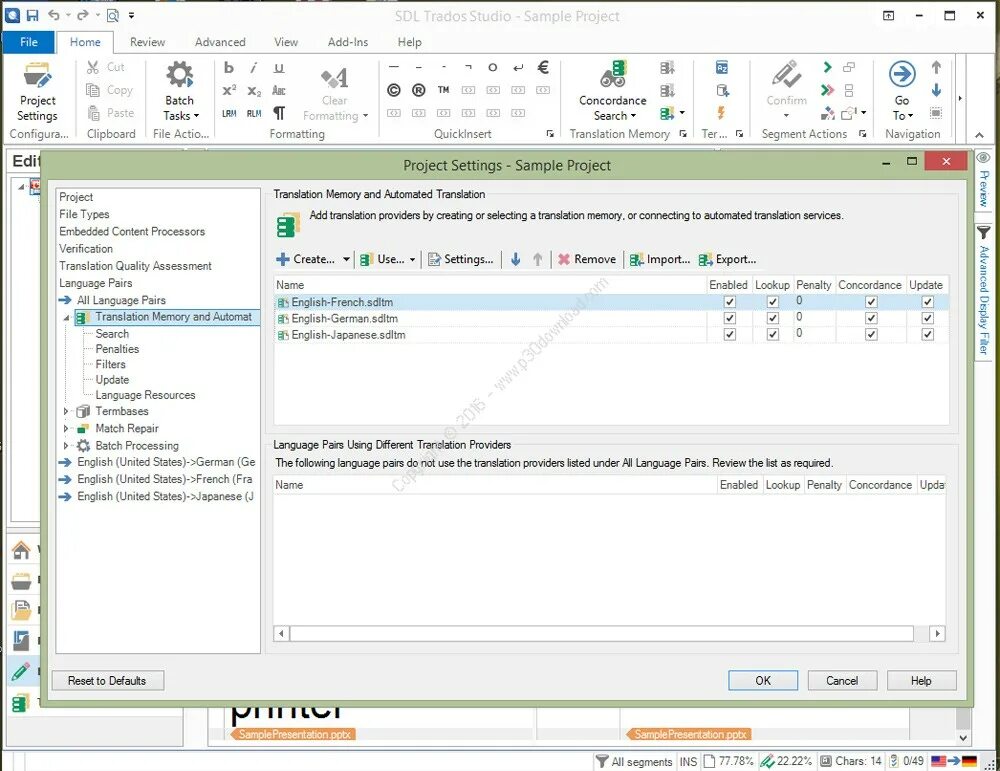
Task: Apply bold formatting with the b icon
Action: [x=229, y=68]
